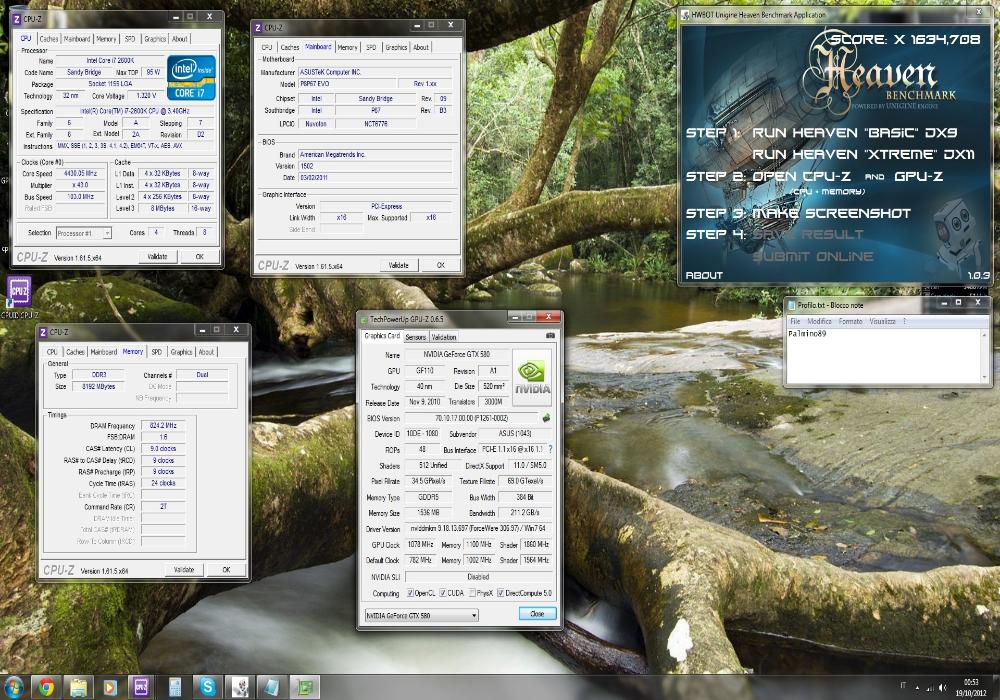
Task: Open the Processor #1 selection dropdown in CPU-Z
Action: click(84, 233)
